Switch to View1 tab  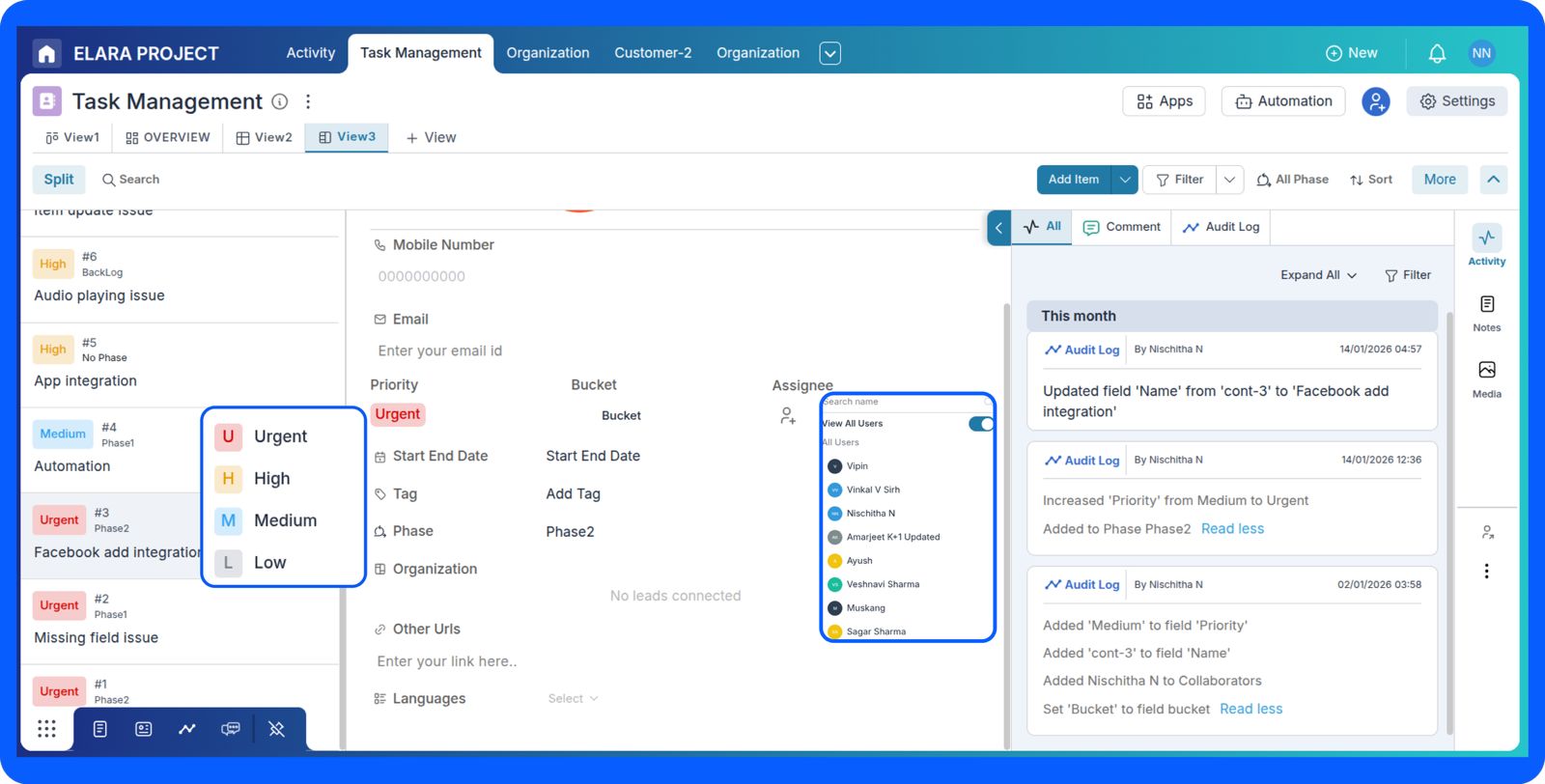point(72,138)
